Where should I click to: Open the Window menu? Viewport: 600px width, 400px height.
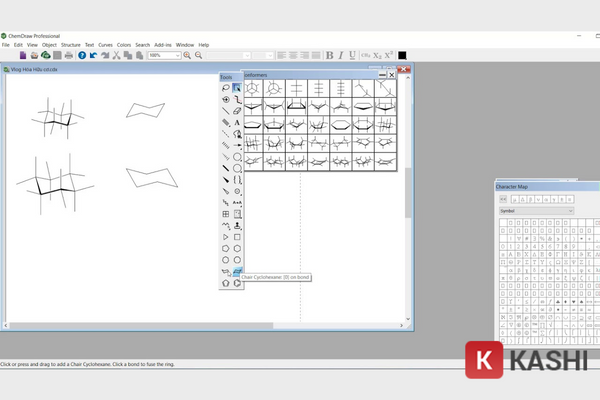pyautogui.click(x=185, y=45)
